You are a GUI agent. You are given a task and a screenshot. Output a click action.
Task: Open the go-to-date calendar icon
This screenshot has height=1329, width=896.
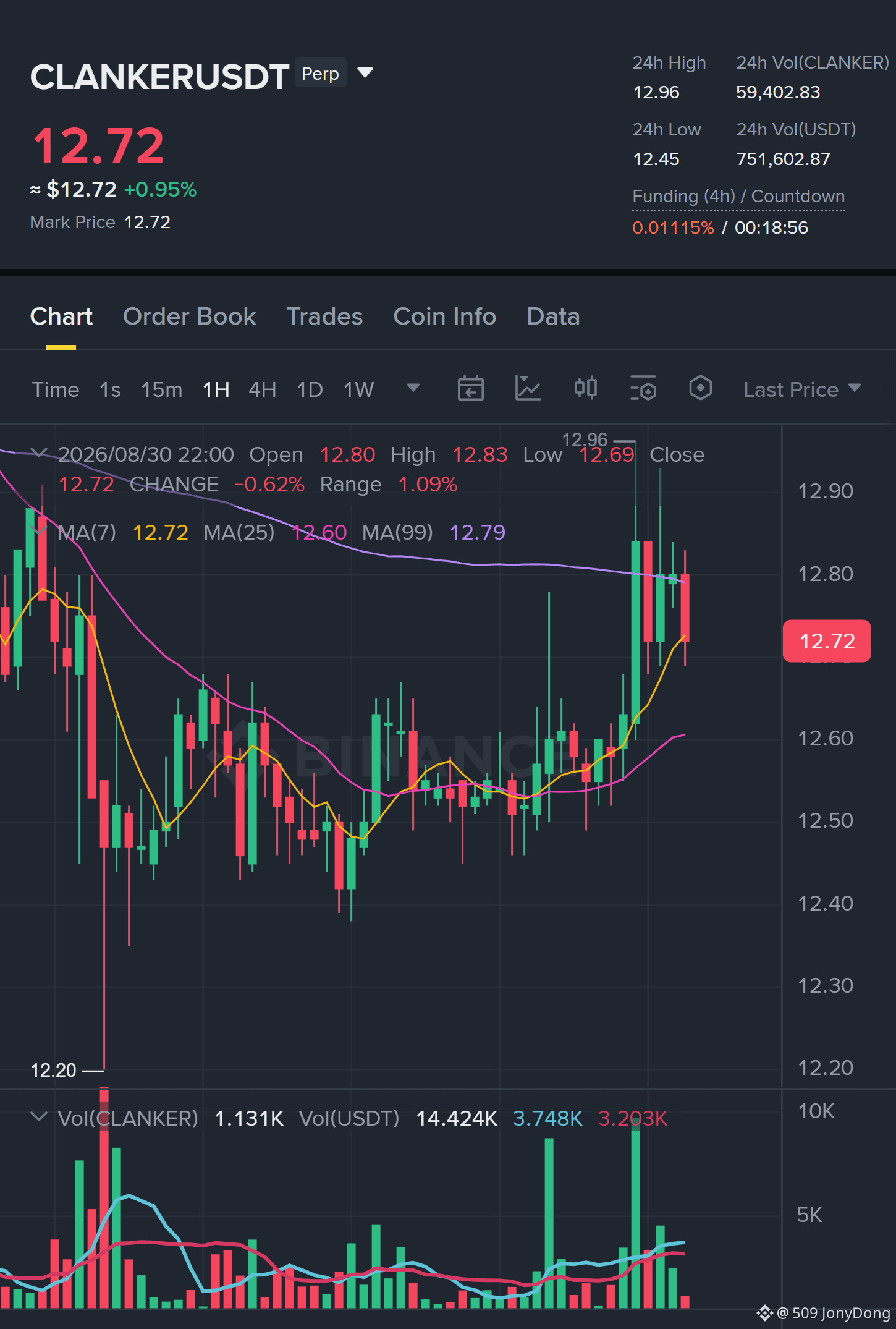(470, 388)
